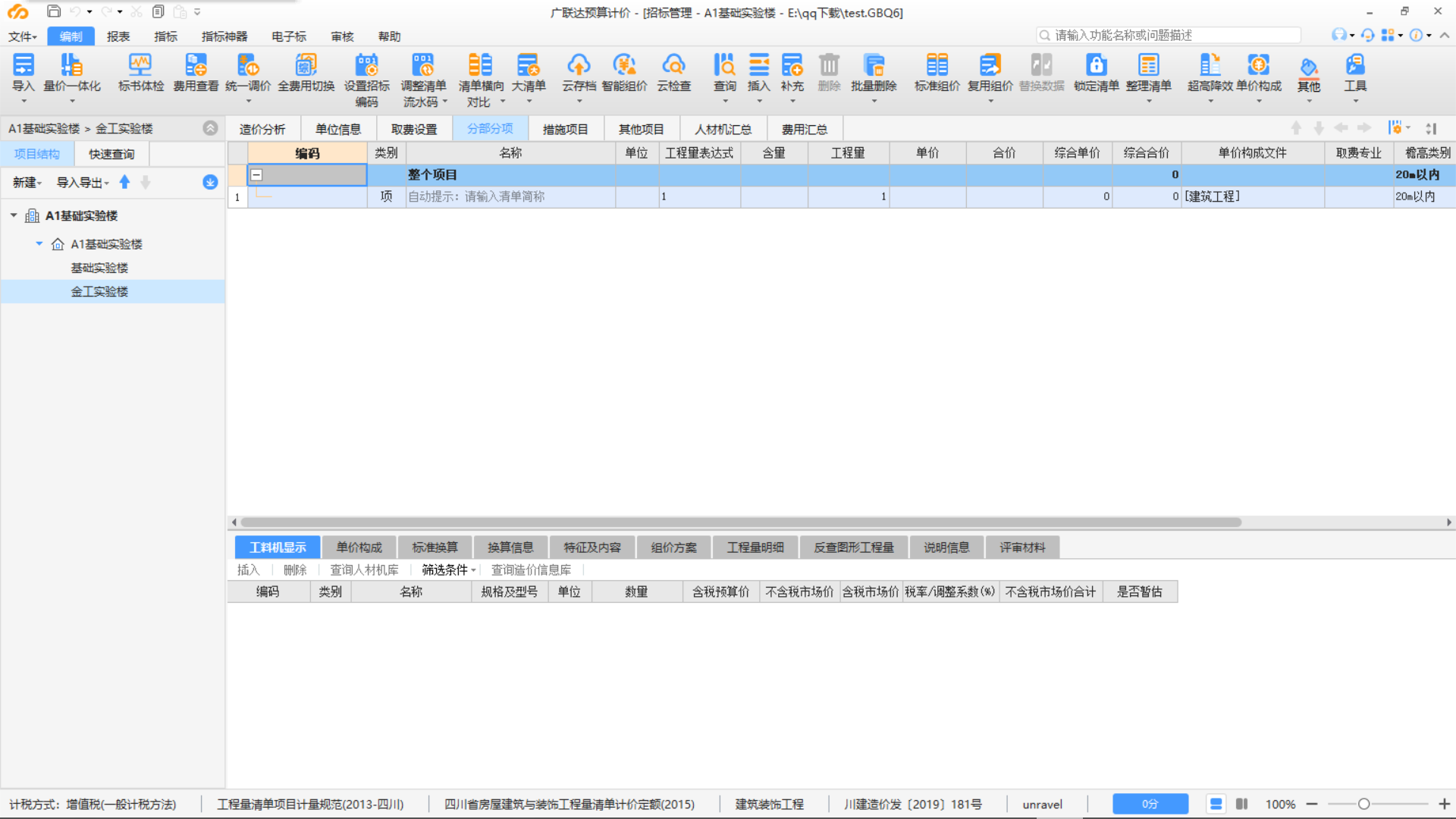Run the 云检查 cloud check
Viewport: 1456px width, 819px height.
(x=673, y=73)
